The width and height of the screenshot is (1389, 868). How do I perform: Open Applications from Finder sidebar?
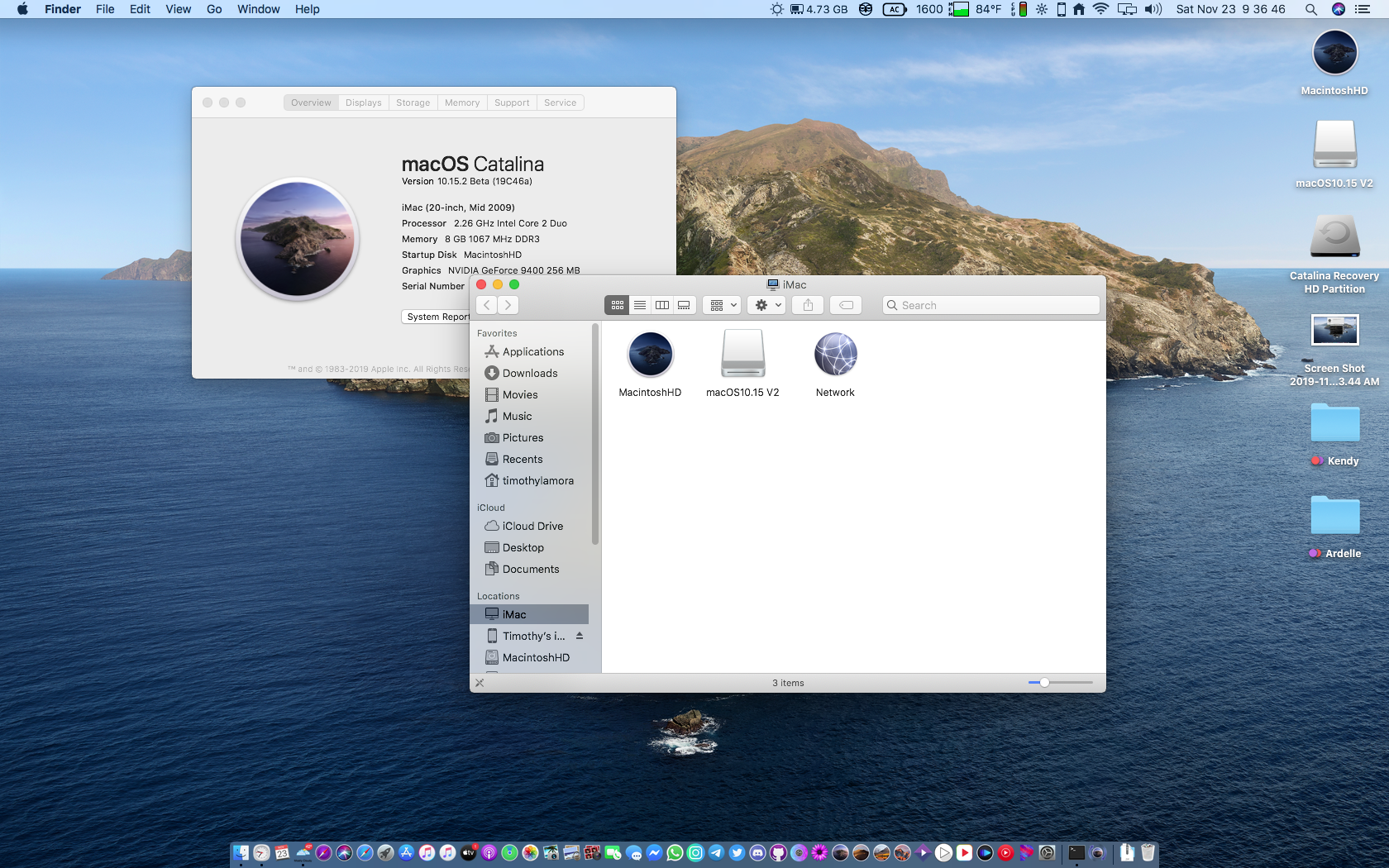coord(532,351)
